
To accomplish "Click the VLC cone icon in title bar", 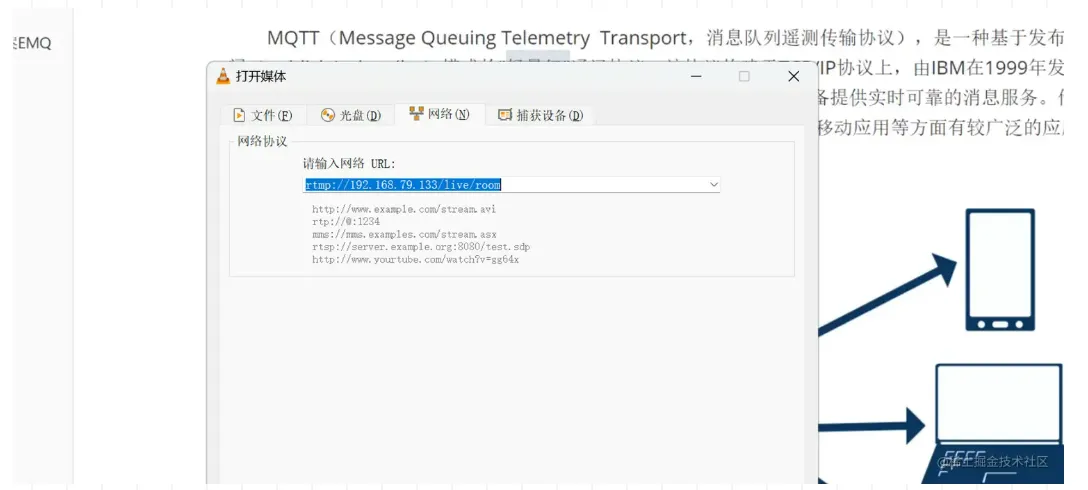I will pos(223,76).
